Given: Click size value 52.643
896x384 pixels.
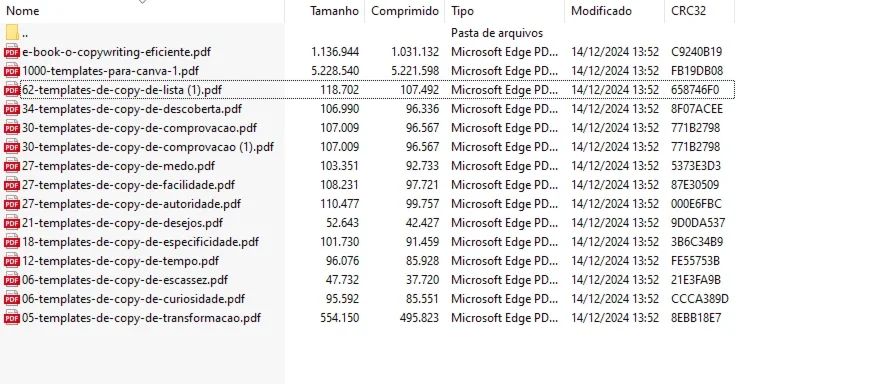Looking at the screenshot, I should [343, 223].
